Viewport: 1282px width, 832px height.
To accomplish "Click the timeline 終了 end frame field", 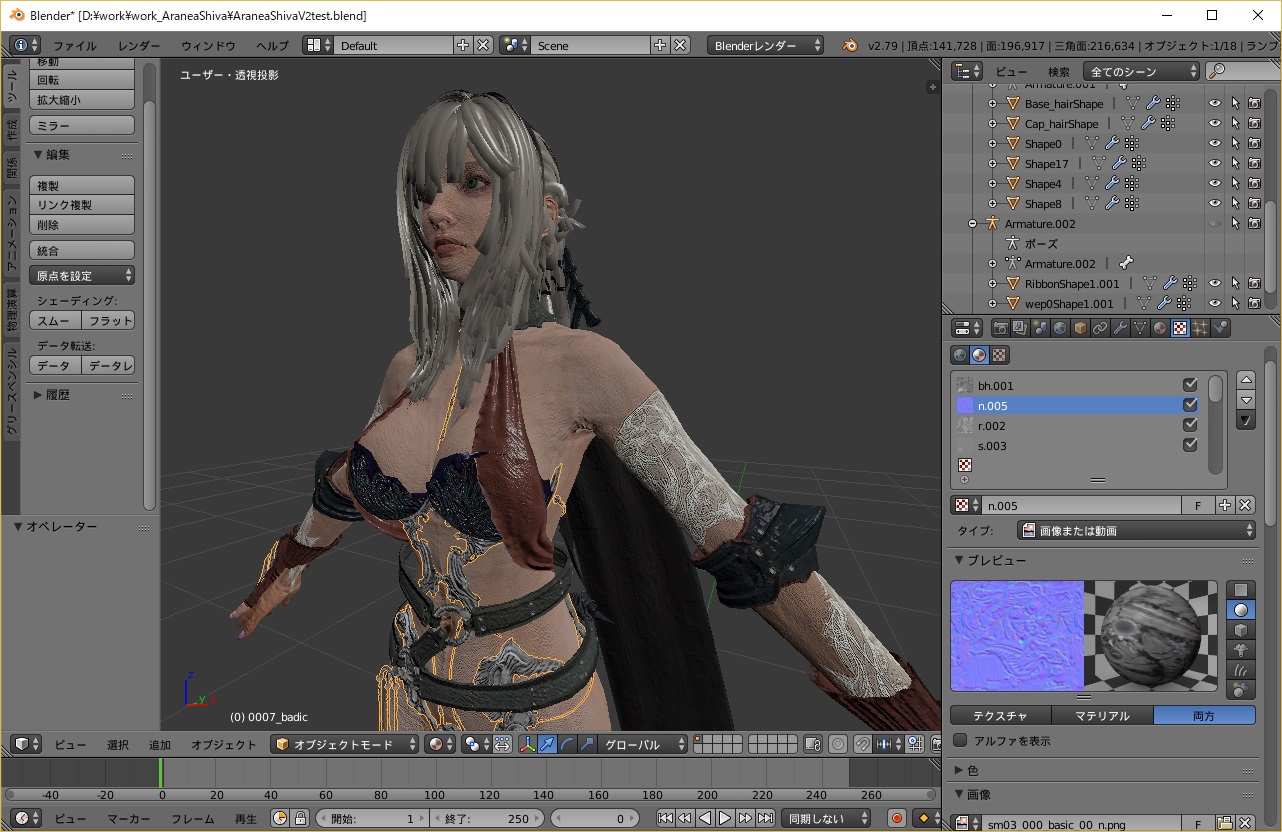I will [x=485, y=818].
